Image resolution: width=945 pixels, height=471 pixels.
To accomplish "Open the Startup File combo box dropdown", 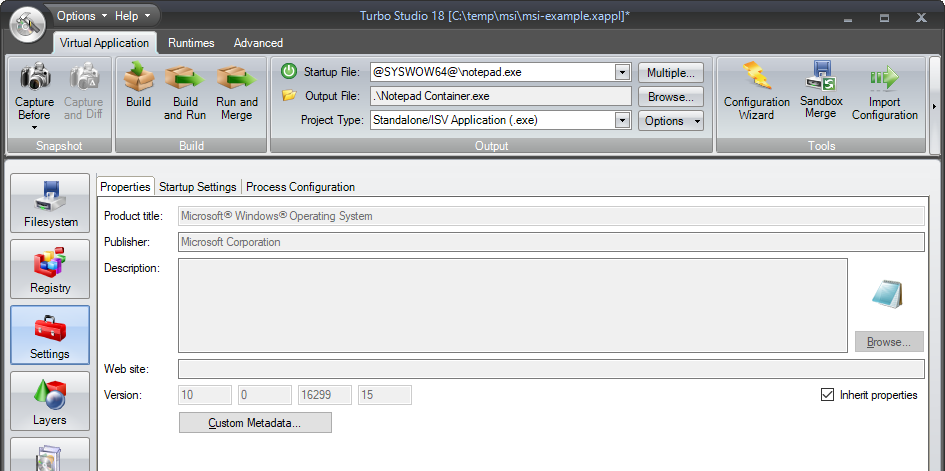I will pos(622,72).
